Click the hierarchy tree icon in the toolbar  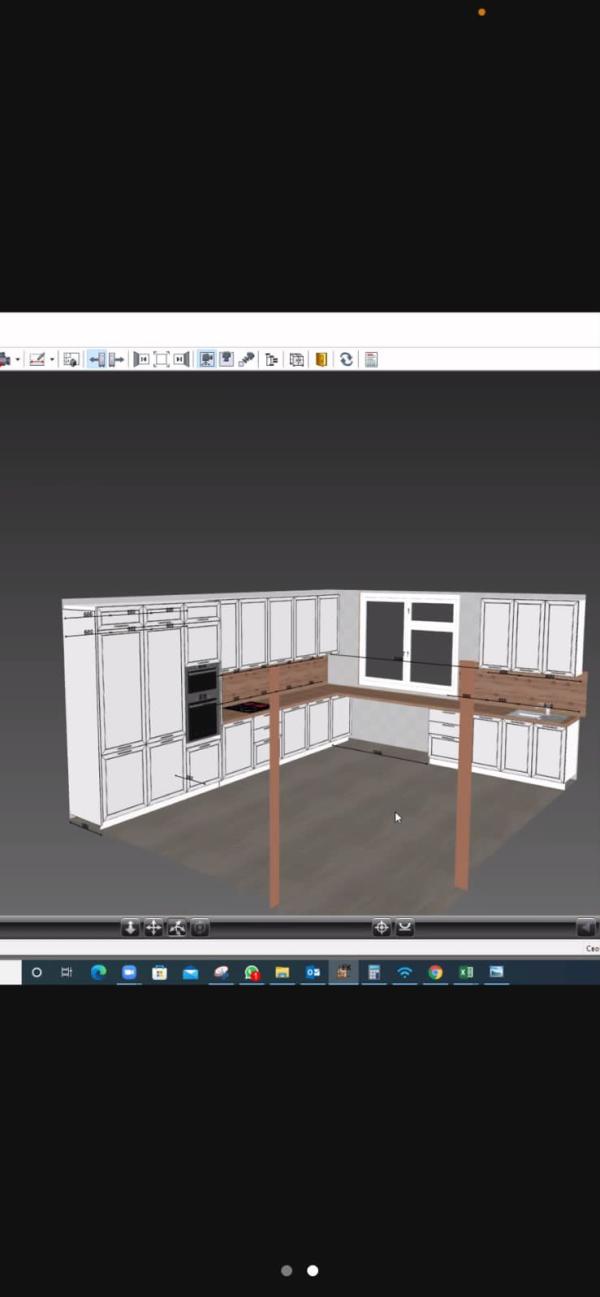(271, 359)
